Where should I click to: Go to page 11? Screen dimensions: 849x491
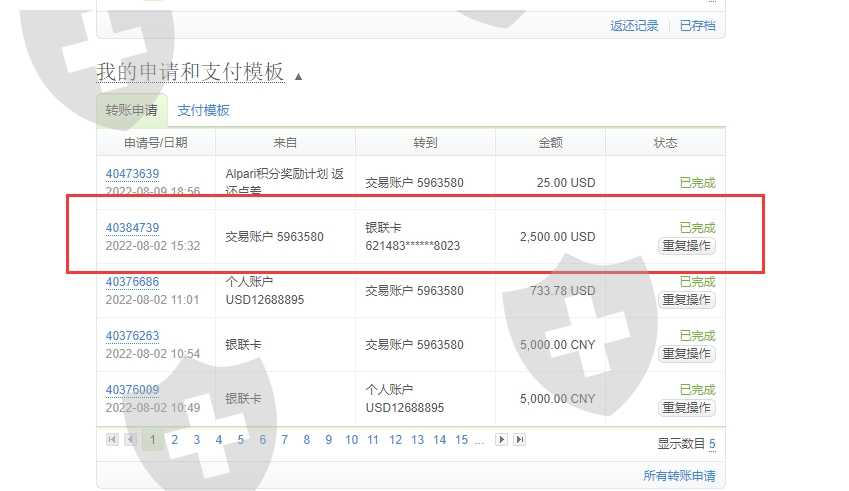tap(373, 440)
